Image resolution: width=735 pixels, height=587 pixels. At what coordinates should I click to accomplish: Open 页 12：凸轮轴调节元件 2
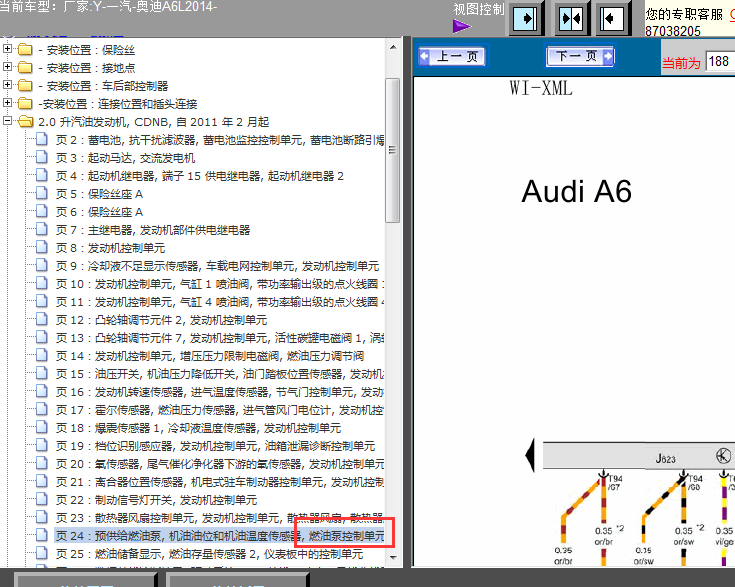click(161, 320)
